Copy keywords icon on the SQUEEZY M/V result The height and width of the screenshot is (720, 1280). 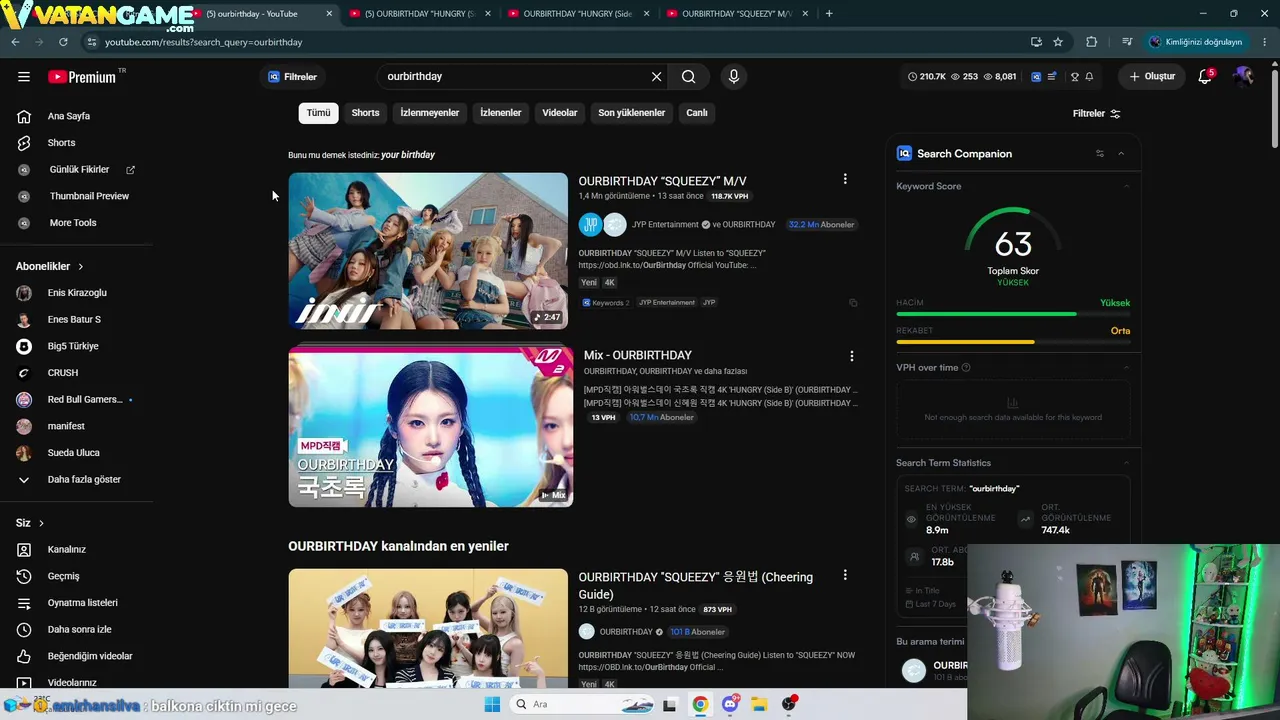point(853,303)
